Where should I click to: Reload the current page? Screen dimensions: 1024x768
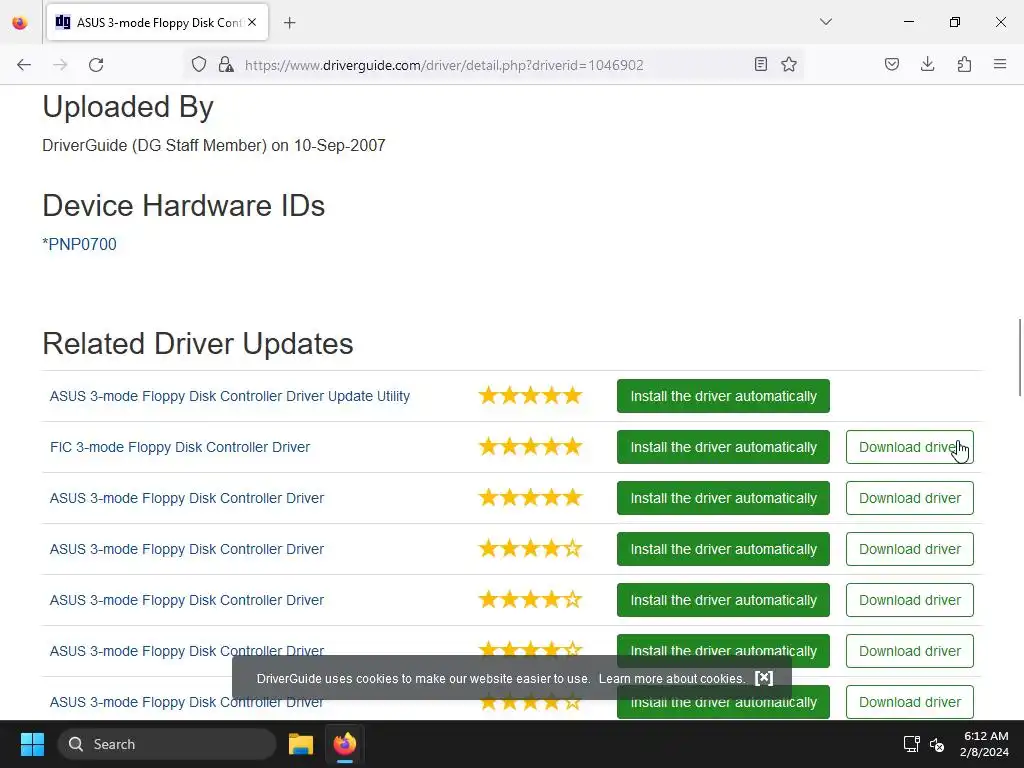[x=96, y=65]
